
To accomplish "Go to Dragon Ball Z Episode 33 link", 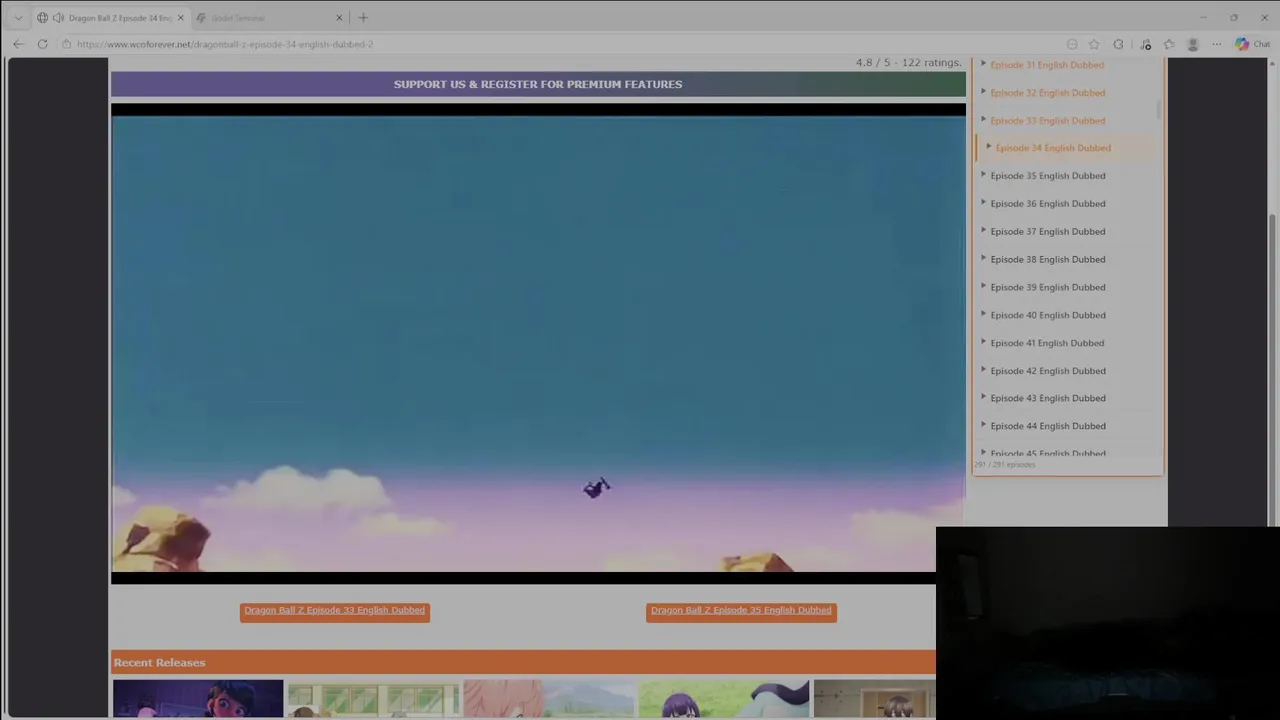I will coord(335,611).
